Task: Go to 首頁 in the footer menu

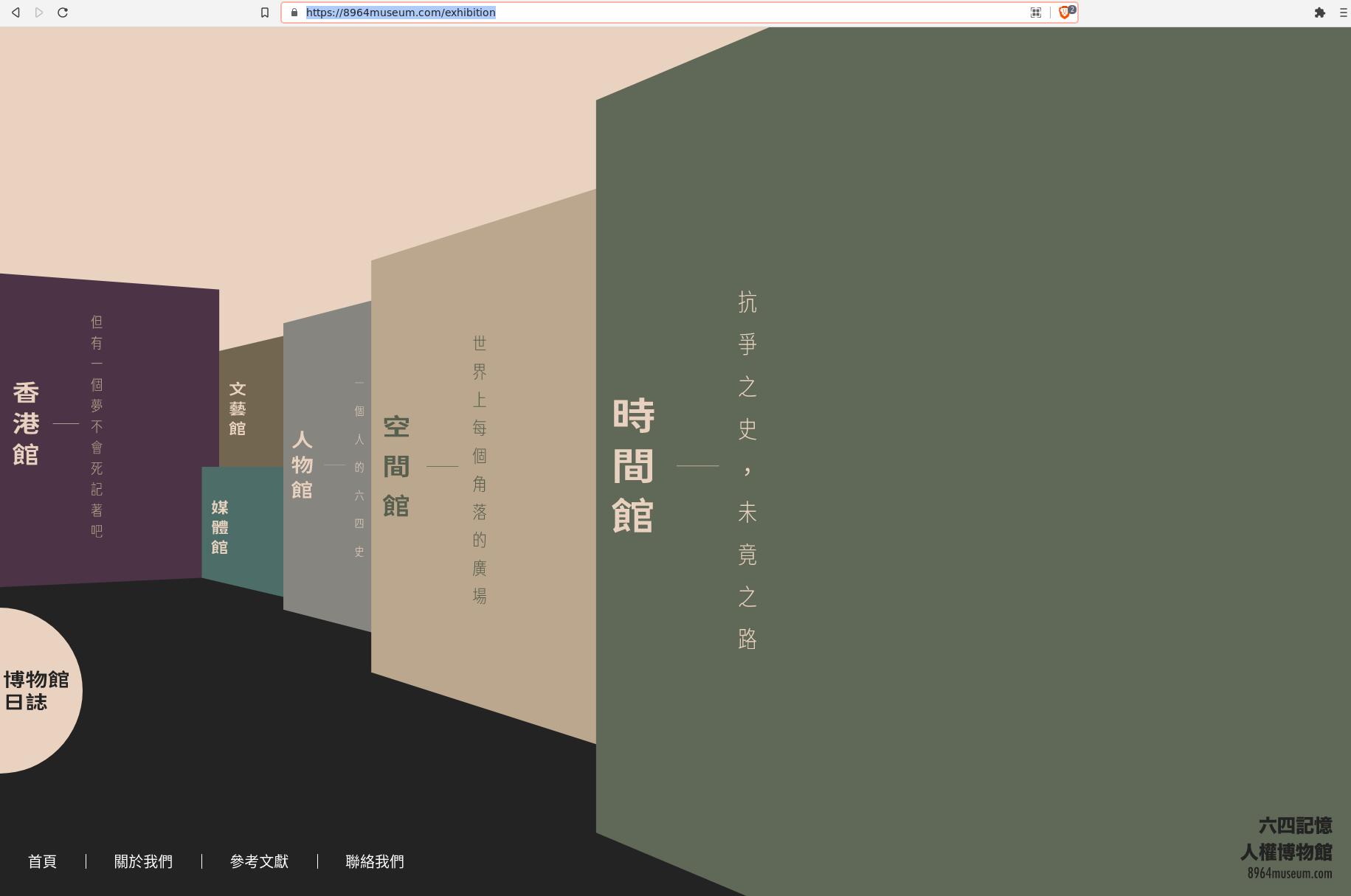Action: pyautogui.click(x=42, y=861)
